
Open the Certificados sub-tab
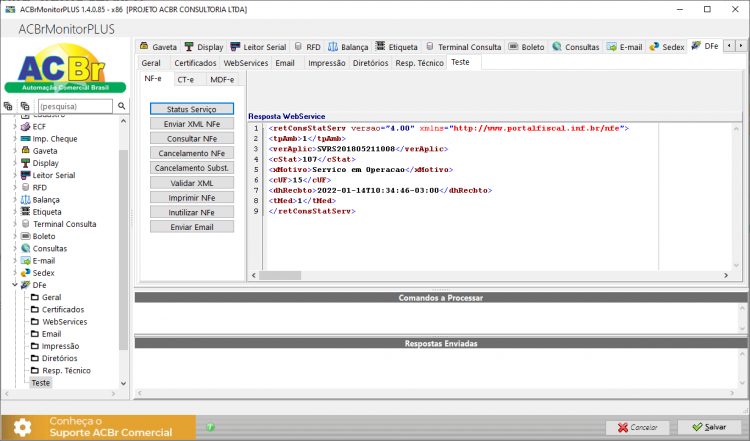[195, 63]
